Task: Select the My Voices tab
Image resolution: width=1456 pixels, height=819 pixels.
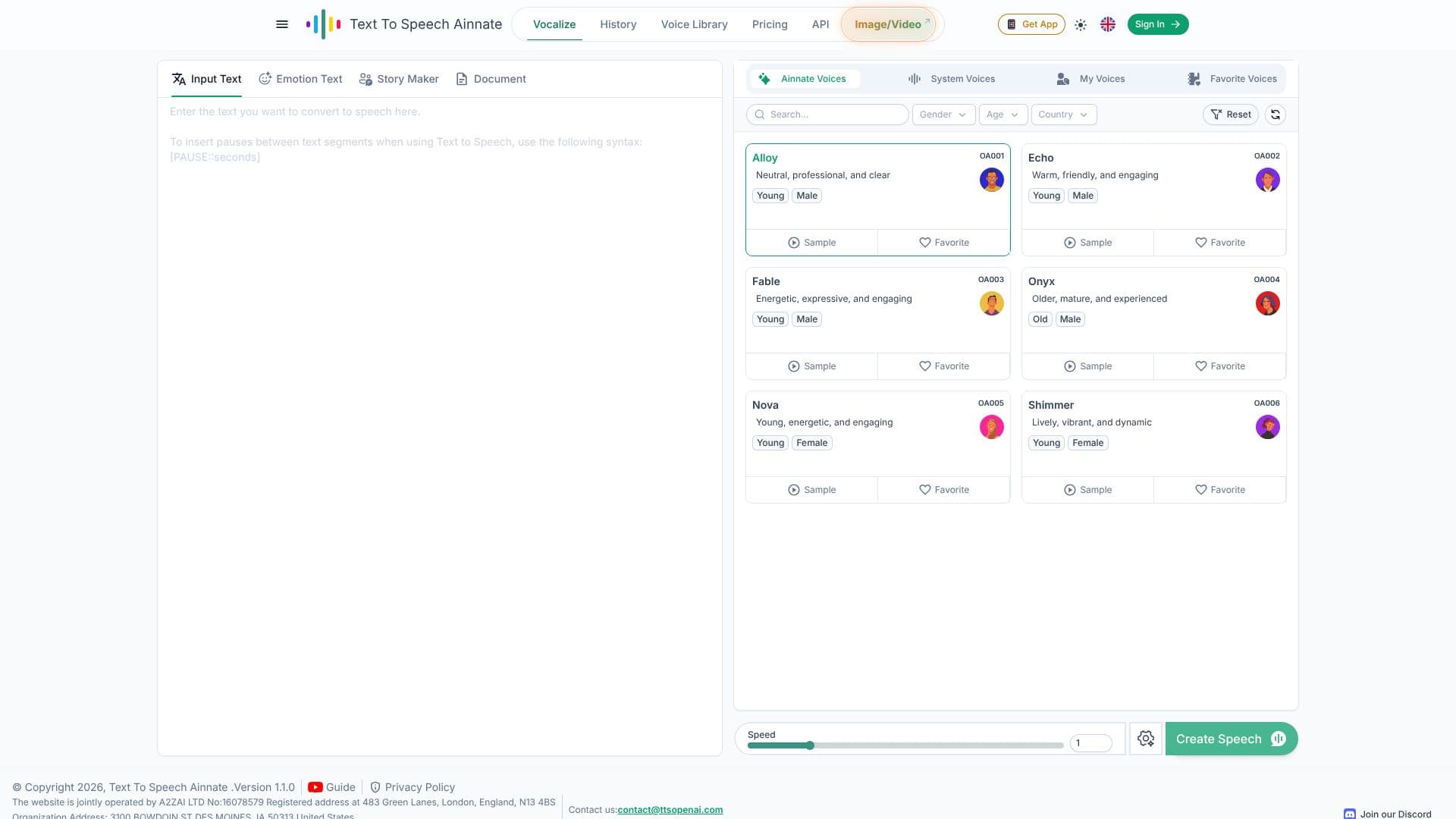Action: [x=1090, y=79]
